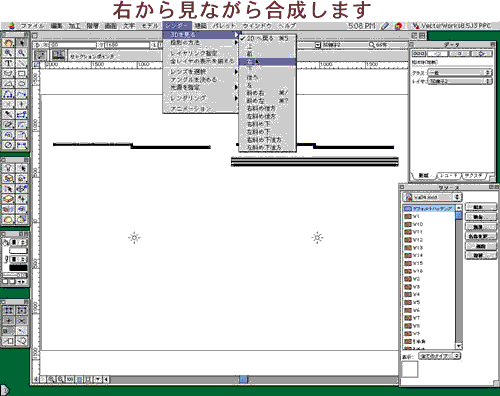Click the black fill color swatch
The height and width of the screenshot is (396, 500).
point(18,268)
